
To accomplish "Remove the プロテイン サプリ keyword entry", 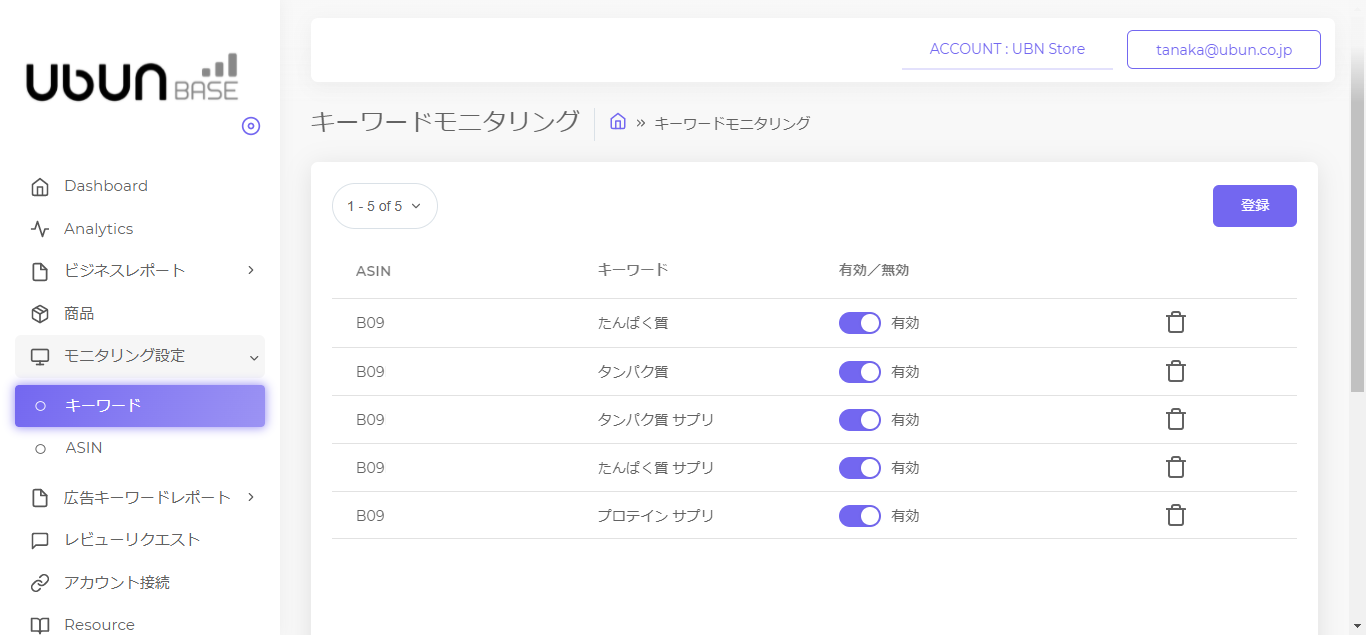I will pyautogui.click(x=1176, y=515).
